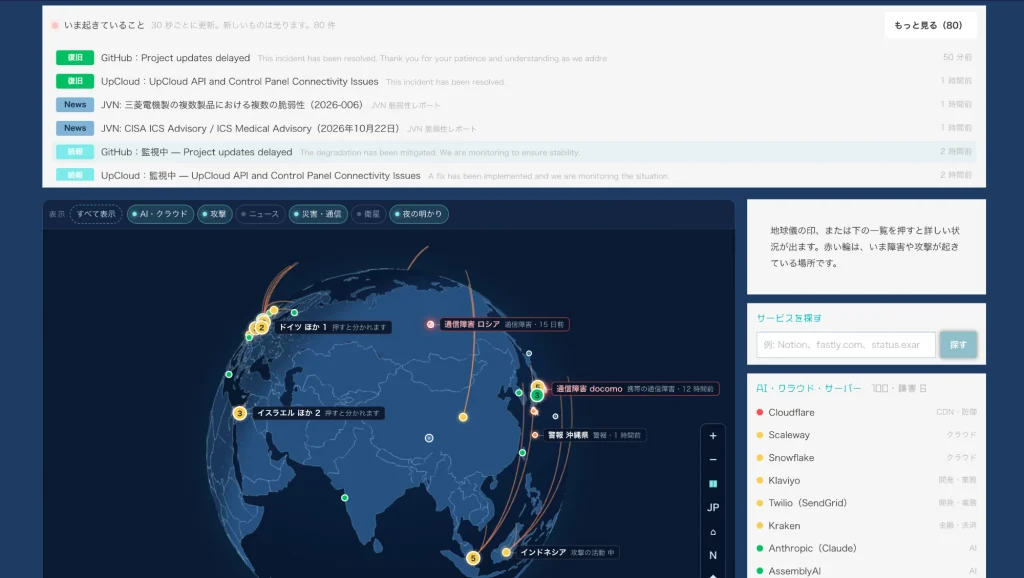Select Klaviyo in the service list
The width and height of the screenshot is (1024, 578).
click(x=866, y=480)
